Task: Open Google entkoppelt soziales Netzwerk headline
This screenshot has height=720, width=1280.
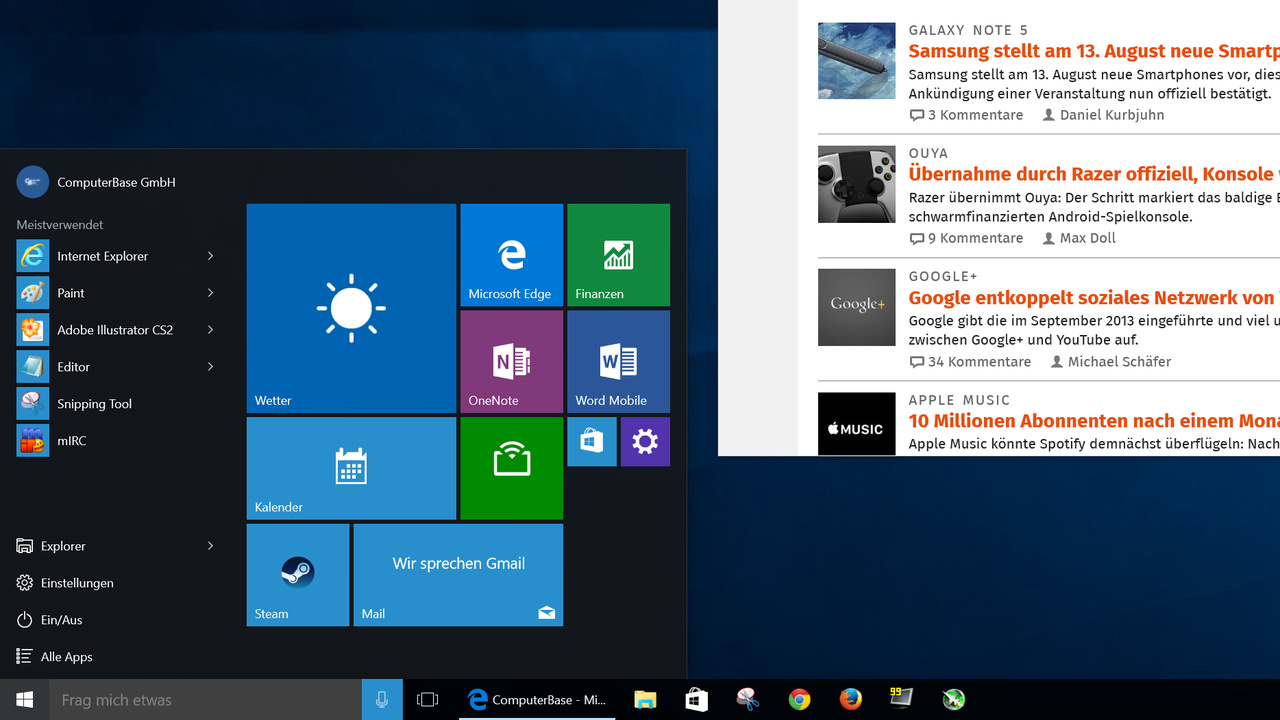Action: 1094,298
